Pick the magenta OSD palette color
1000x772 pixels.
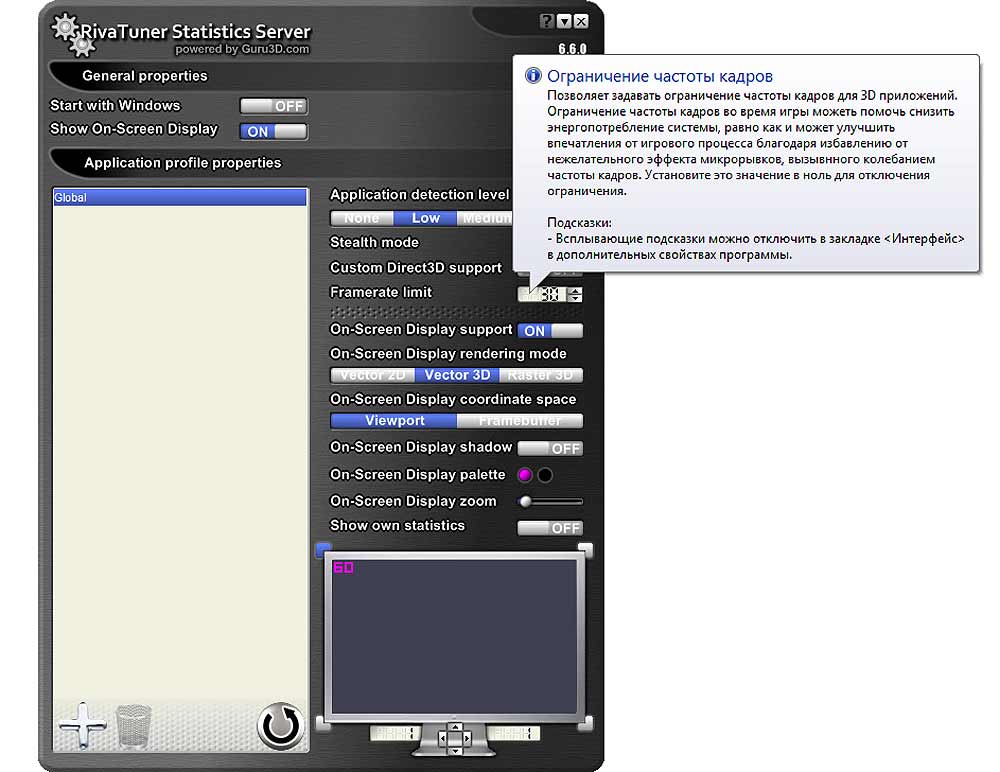coord(525,475)
